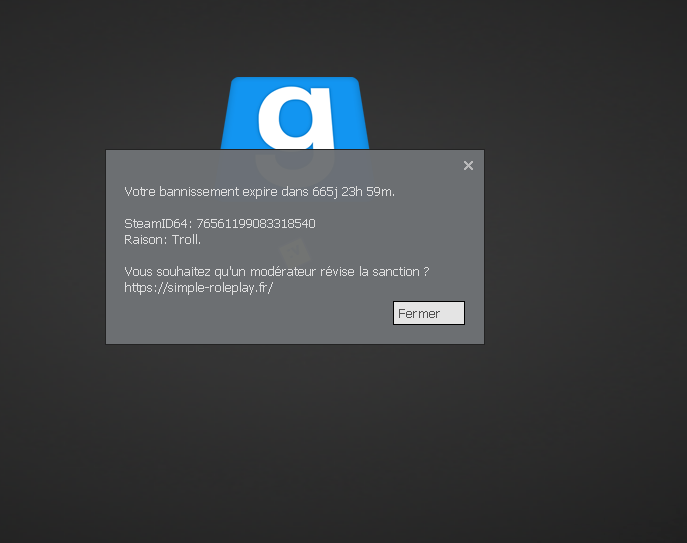The image size is (687, 543).
Task: Open the https://simple-roleplay.fr/ link text
Action: (198, 288)
